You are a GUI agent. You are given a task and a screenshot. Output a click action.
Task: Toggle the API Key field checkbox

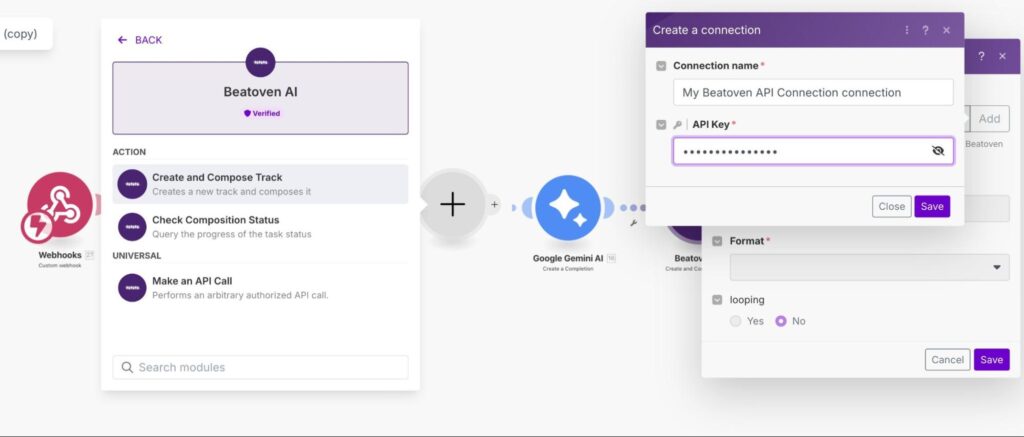click(x=661, y=124)
